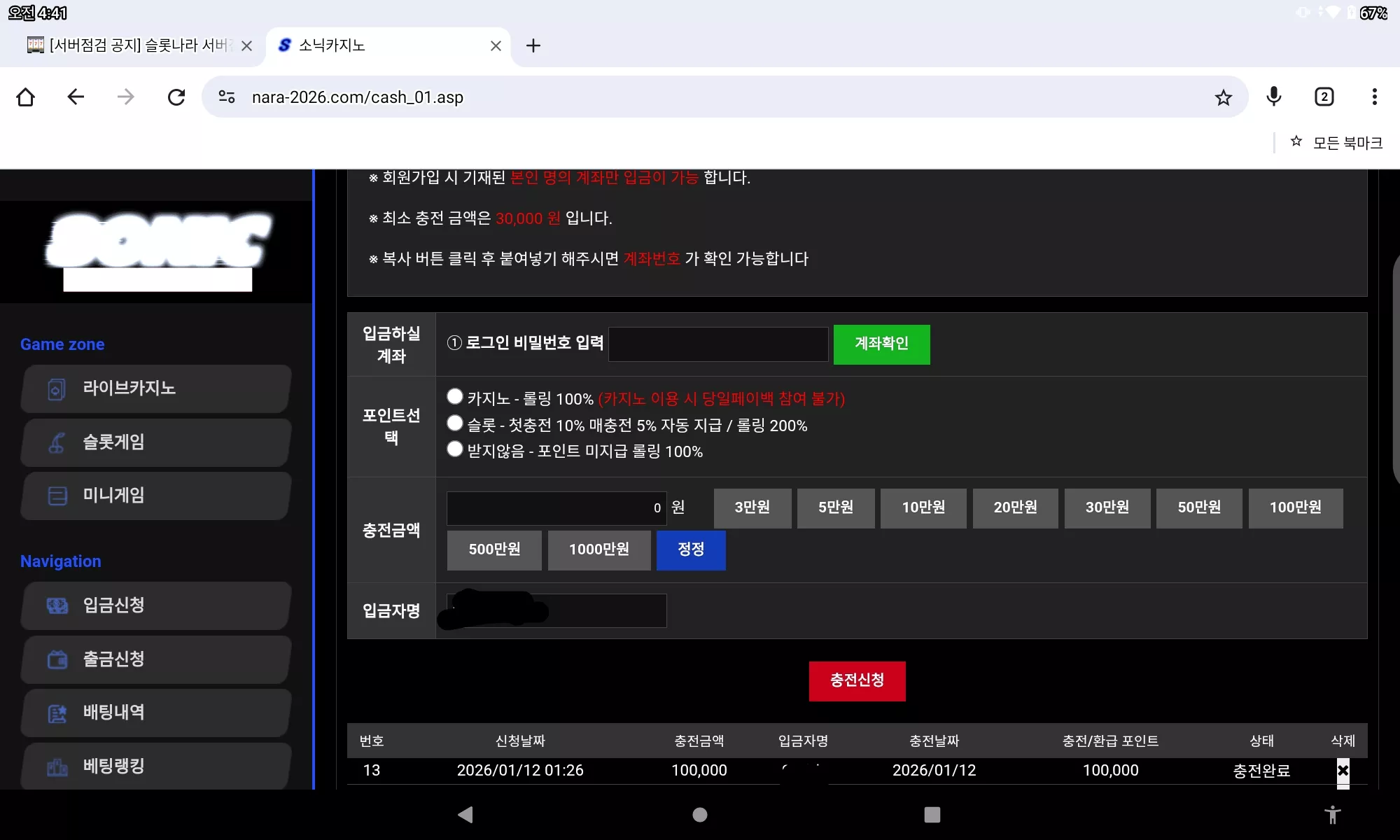This screenshot has height=840, width=1400.
Task: Focus the 로그인 비밀번호 입력 field
Action: click(x=718, y=344)
